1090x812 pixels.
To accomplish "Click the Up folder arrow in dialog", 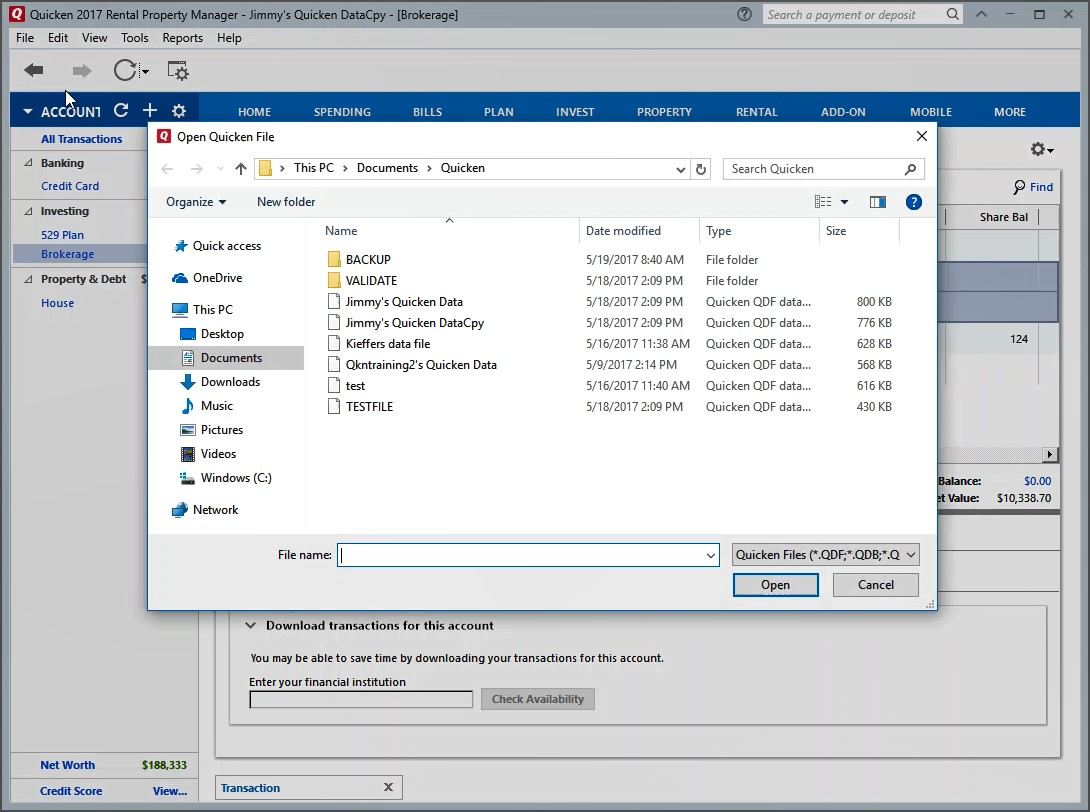I will click(241, 169).
